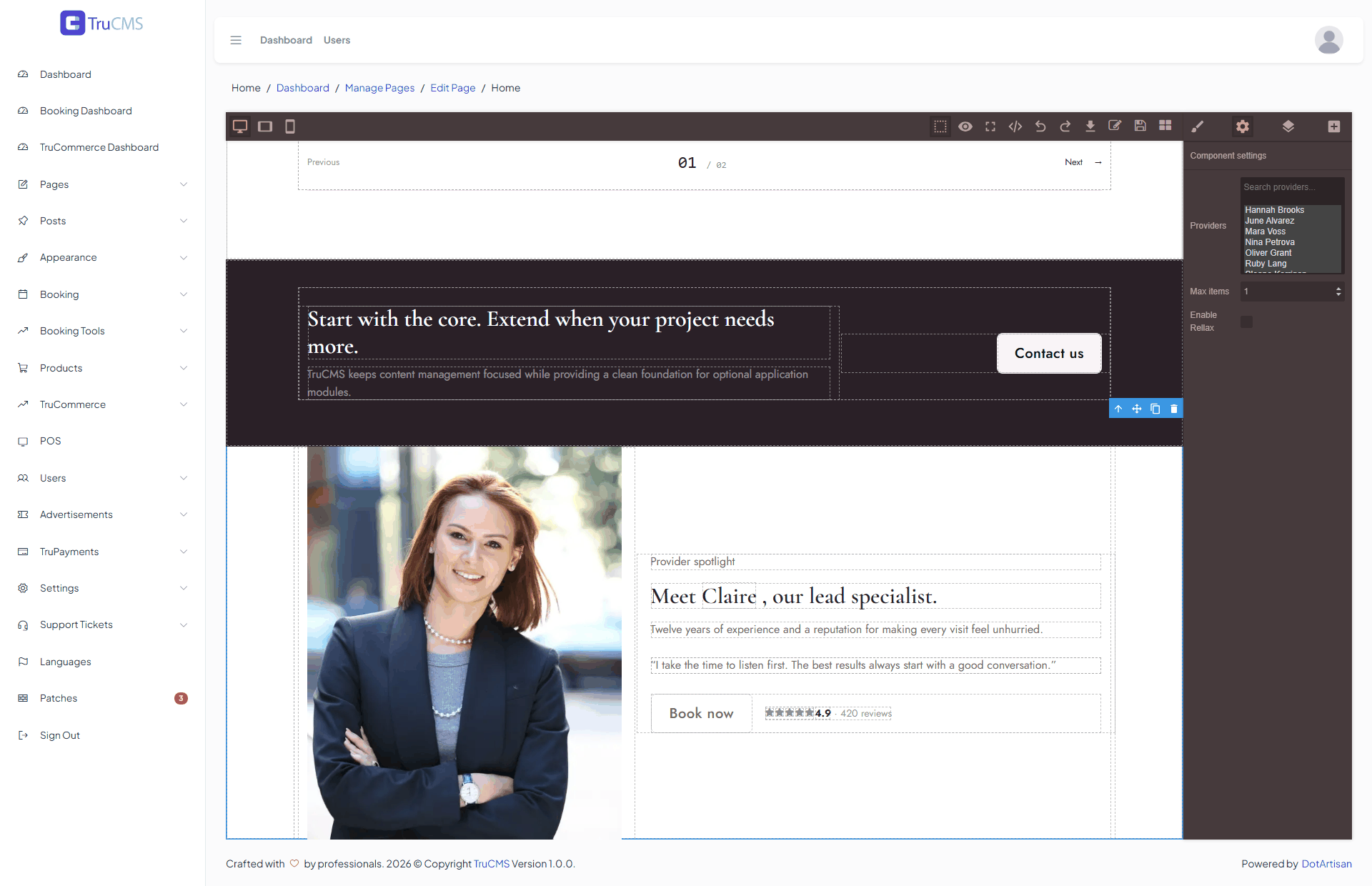This screenshot has height=886, width=1372.
Task: Toggle preview eye icon
Action: pos(965,126)
